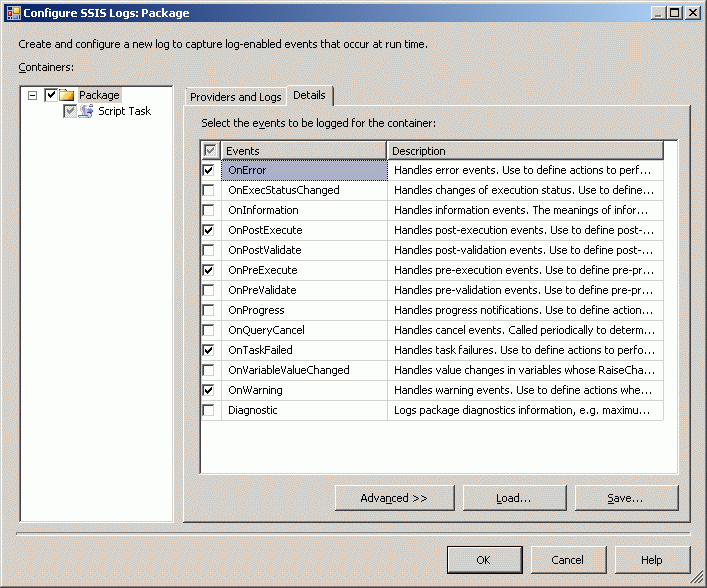707x588 pixels.
Task: Uncheck the OnTaskFailed event checkbox
Action: tap(208, 350)
